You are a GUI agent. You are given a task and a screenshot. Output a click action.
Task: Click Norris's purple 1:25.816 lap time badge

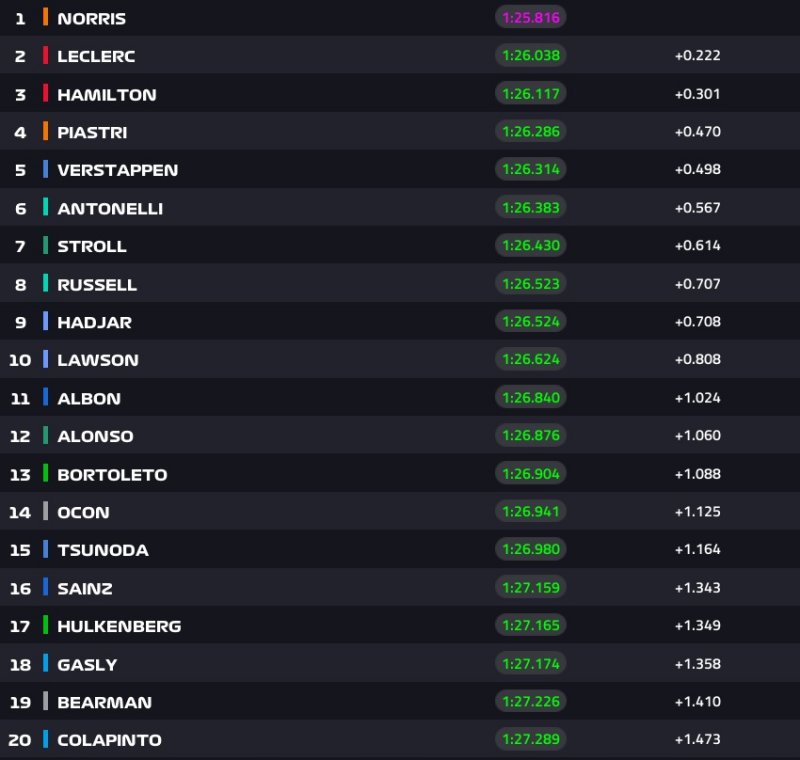click(530, 17)
